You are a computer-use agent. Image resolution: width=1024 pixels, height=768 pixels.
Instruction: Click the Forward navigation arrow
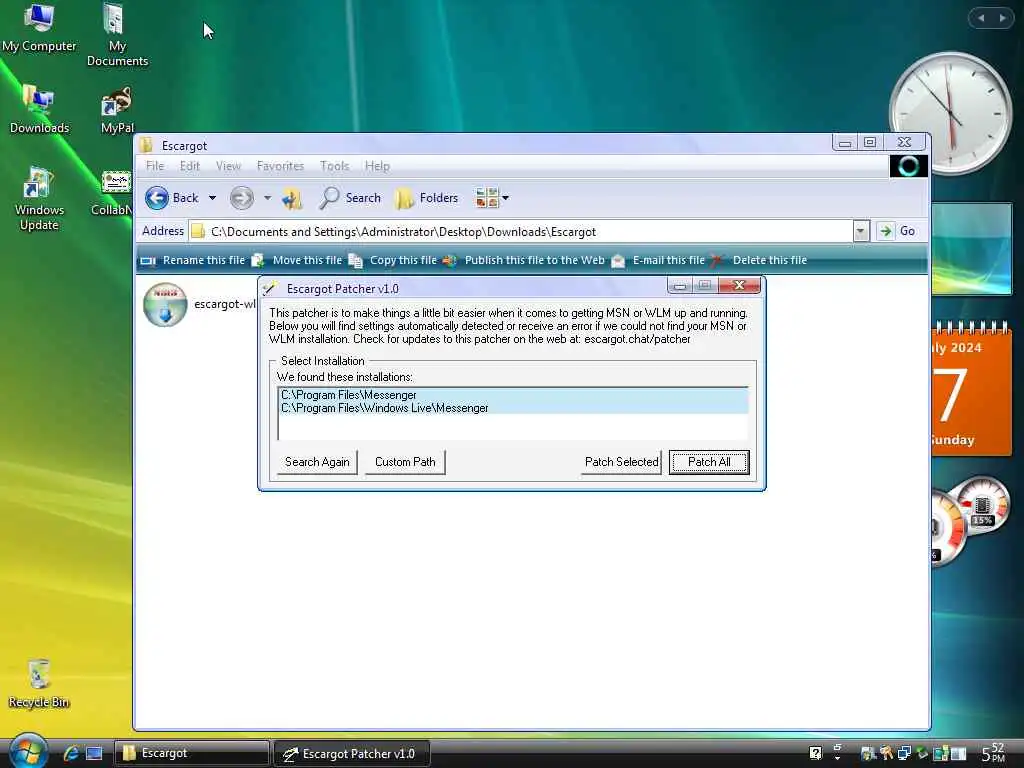(x=242, y=198)
